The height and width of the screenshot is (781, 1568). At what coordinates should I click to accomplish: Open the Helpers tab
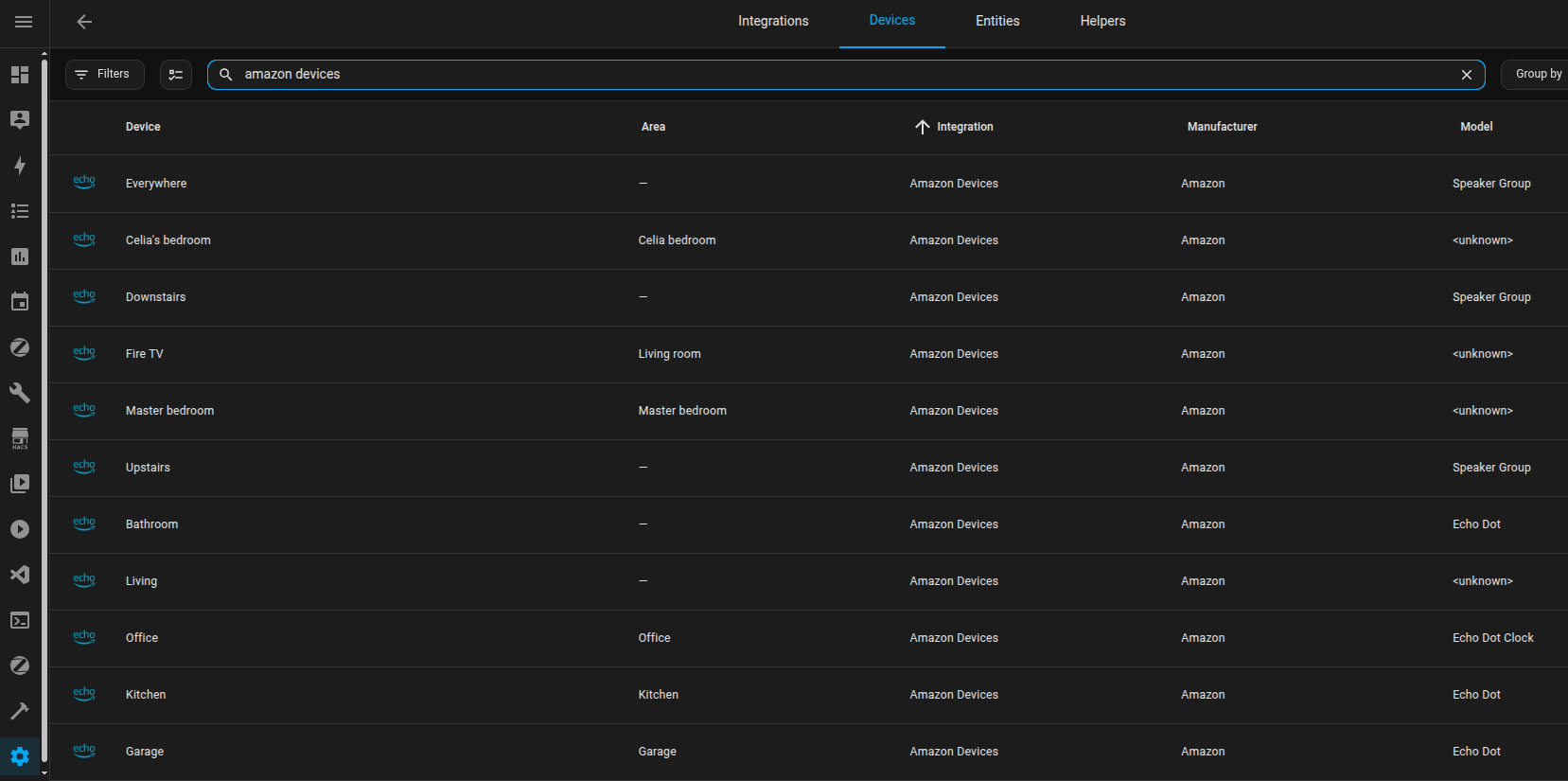coord(1102,21)
